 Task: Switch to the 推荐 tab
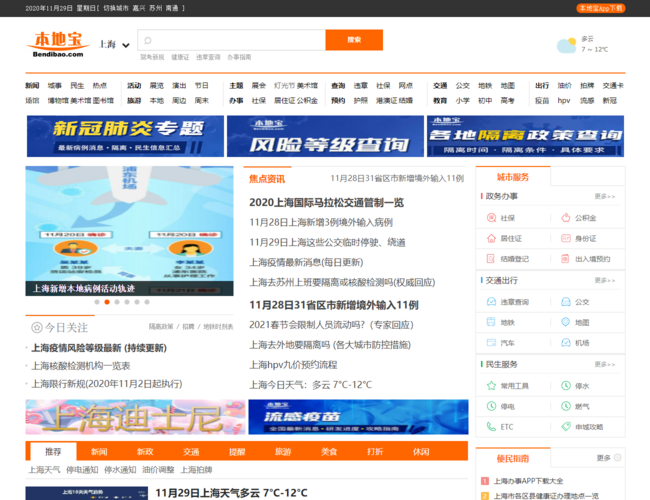click(x=53, y=451)
